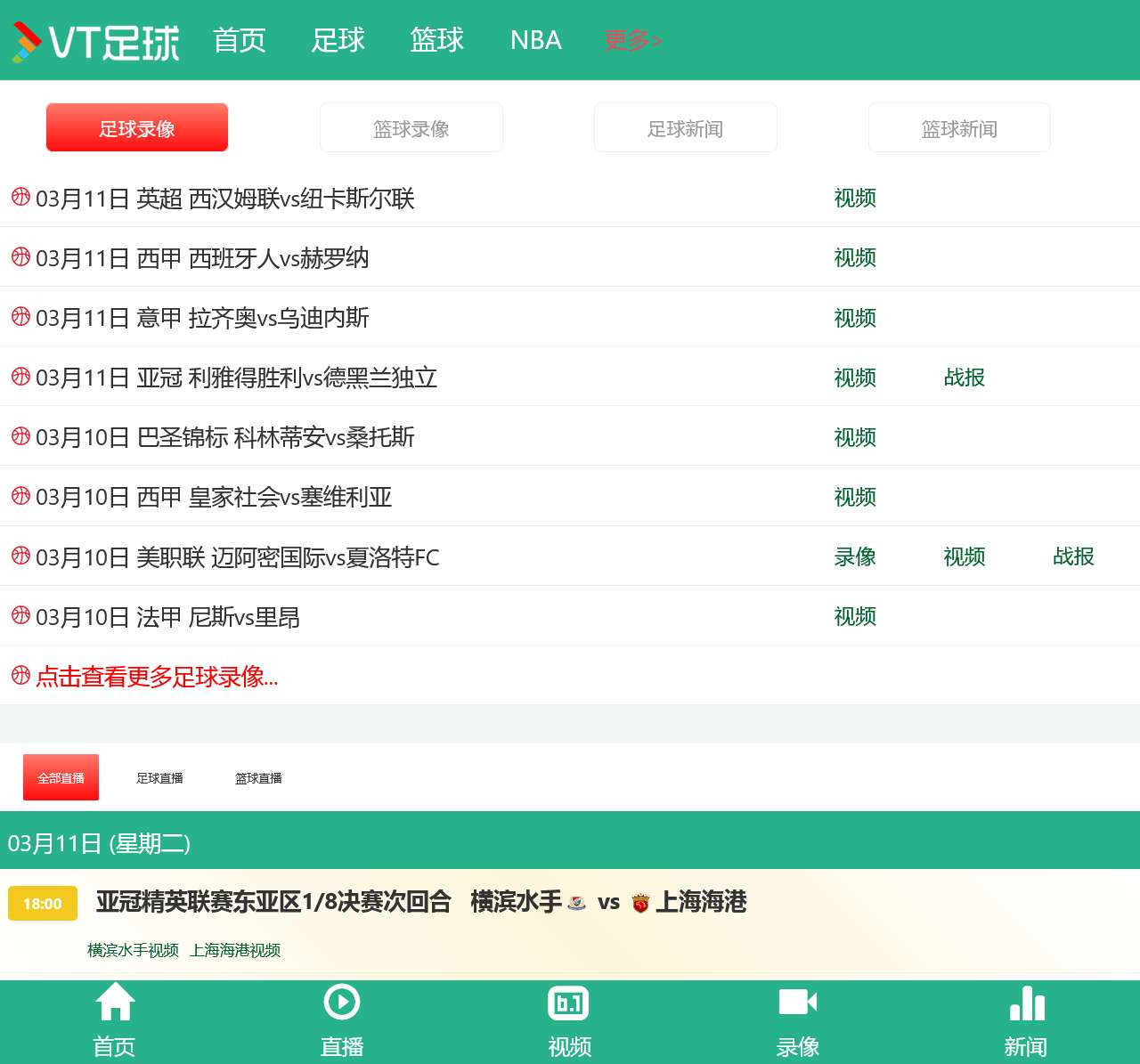Open 03月11日 英超 西汉姆联vs纽卡斯尔联 row

click(x=225, y=198)
